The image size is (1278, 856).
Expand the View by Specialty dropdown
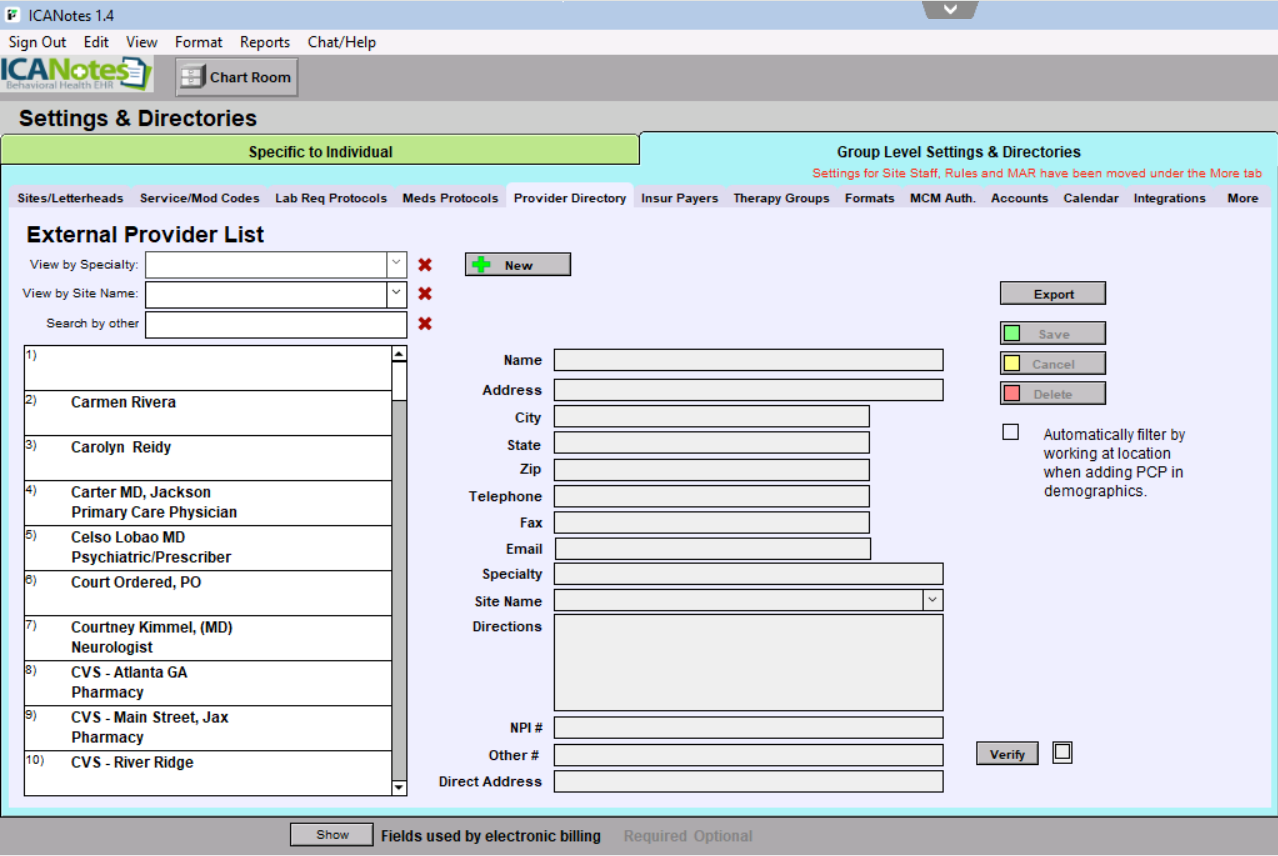point(397,265)
